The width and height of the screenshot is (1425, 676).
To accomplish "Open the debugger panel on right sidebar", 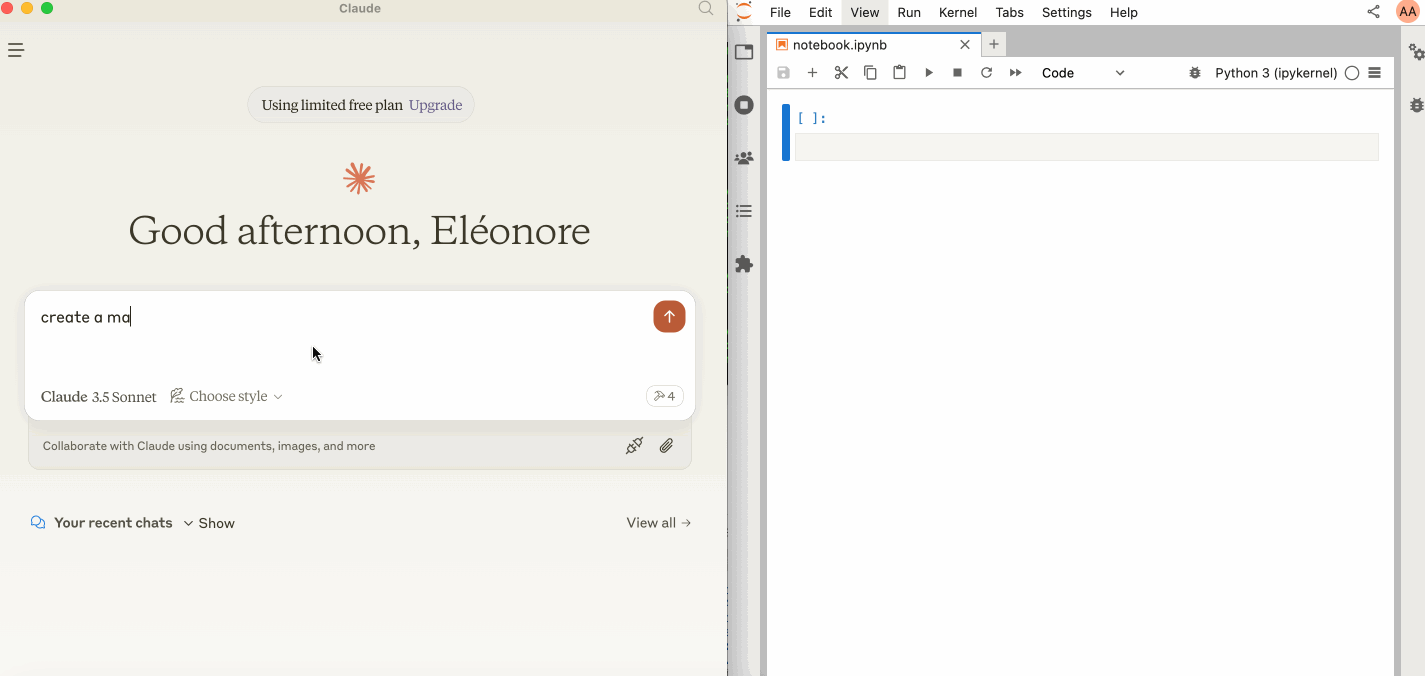I will tap(1416, 105).
